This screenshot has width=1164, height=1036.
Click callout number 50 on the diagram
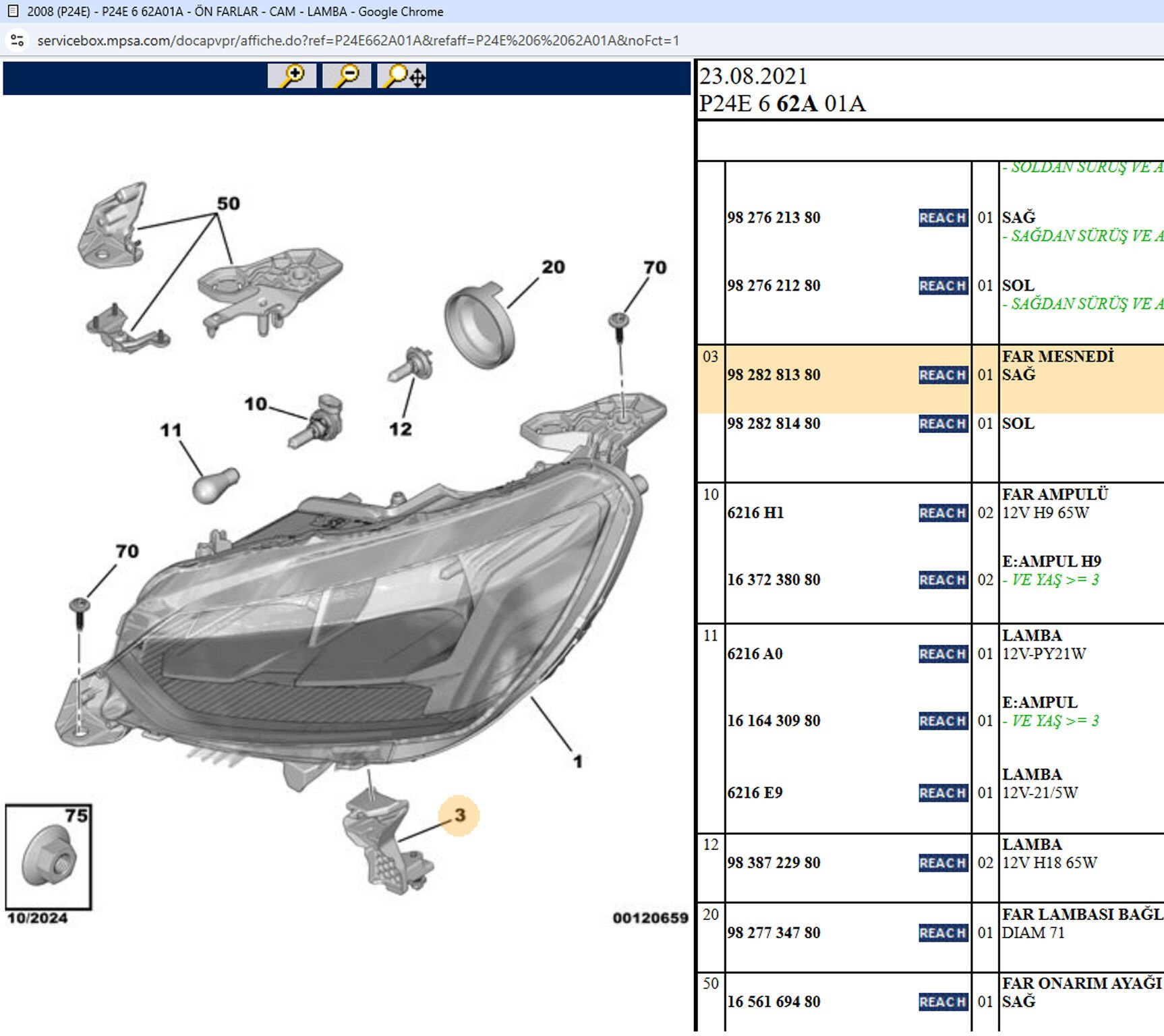click(x=229, y=203)
